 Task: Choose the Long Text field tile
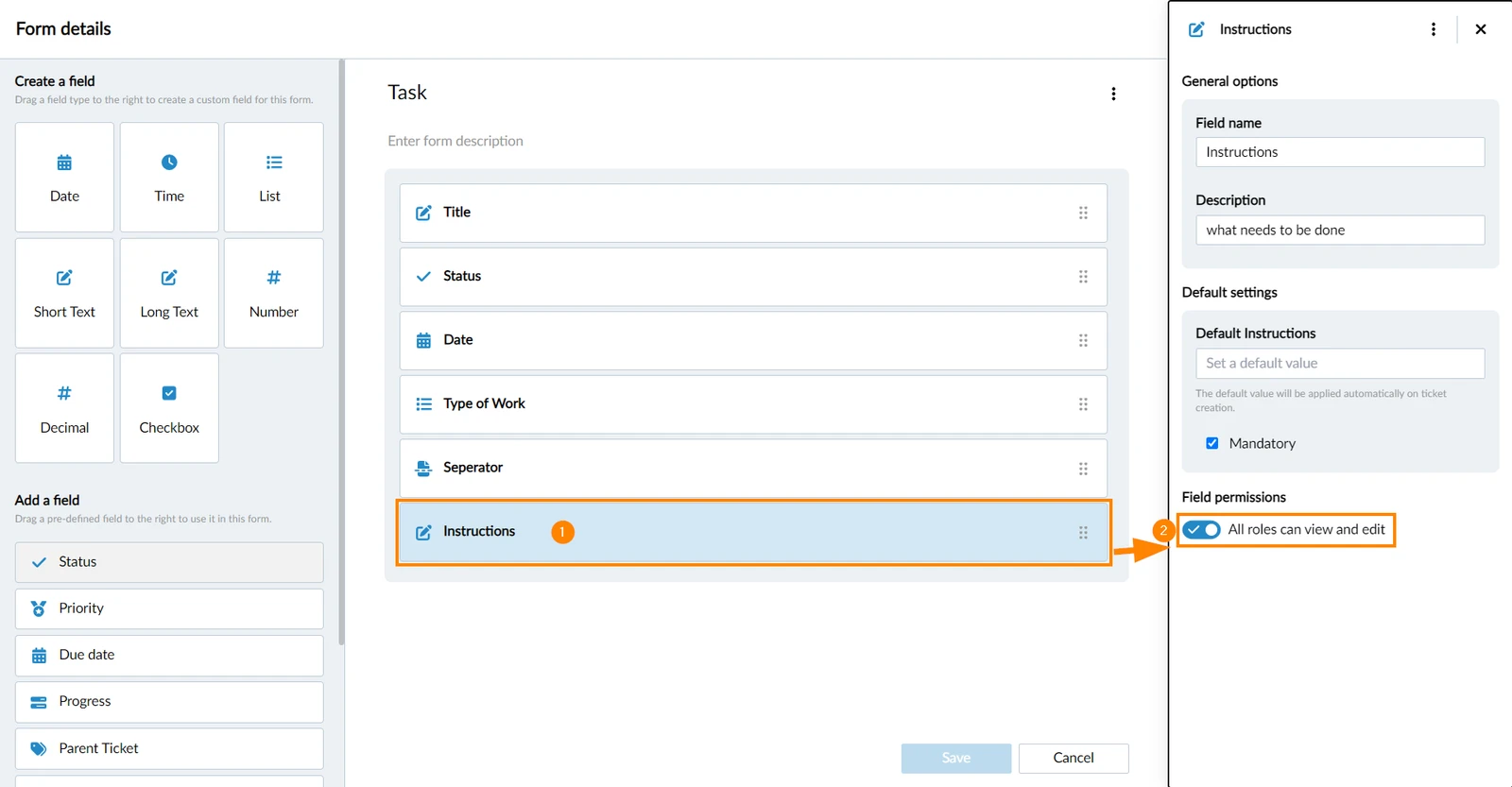pos(169,293)
